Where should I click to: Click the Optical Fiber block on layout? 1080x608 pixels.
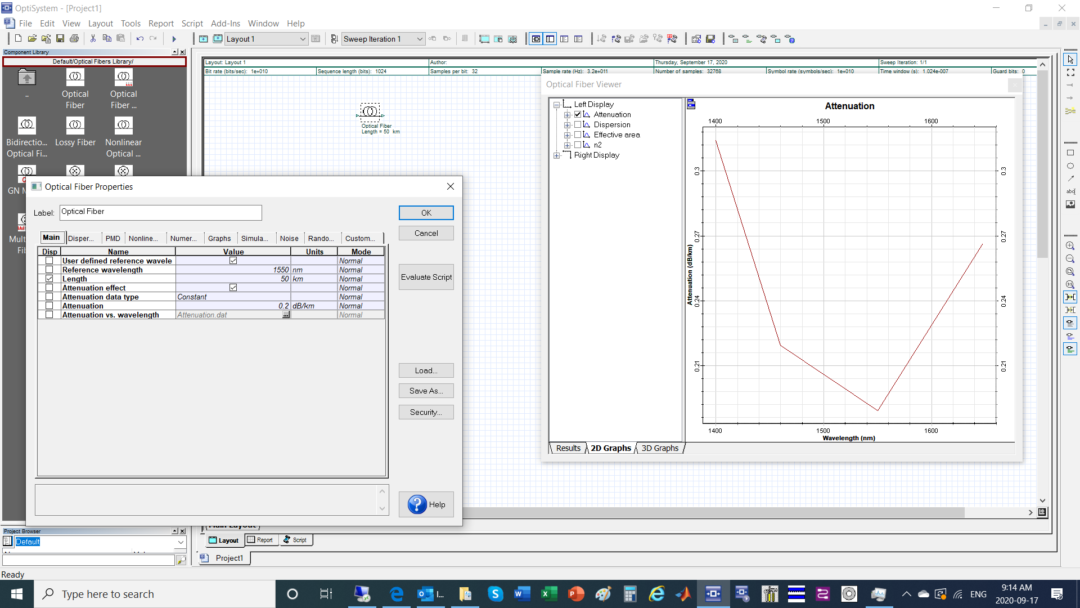(370, 111)
